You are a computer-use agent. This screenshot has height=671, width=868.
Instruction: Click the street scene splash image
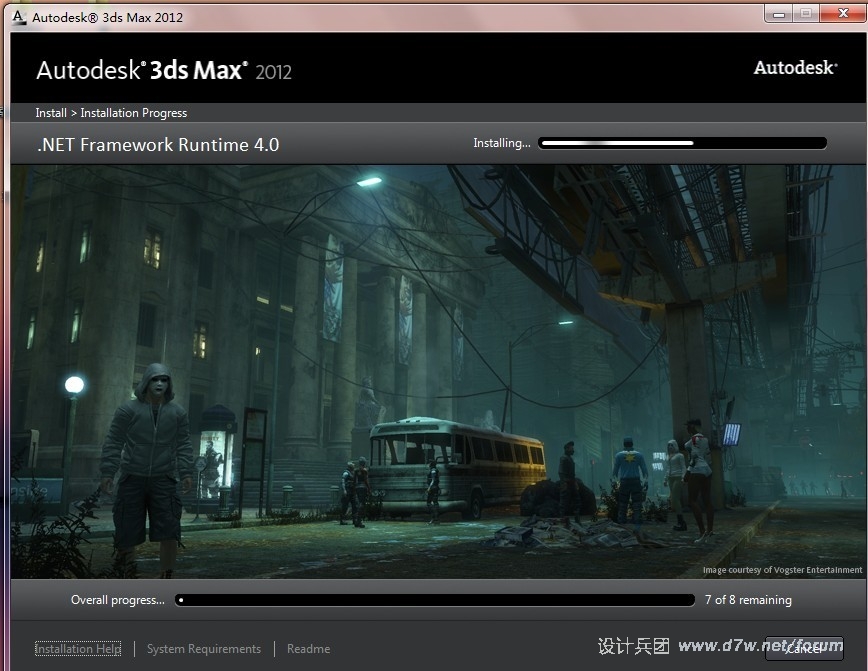point(437,371)
